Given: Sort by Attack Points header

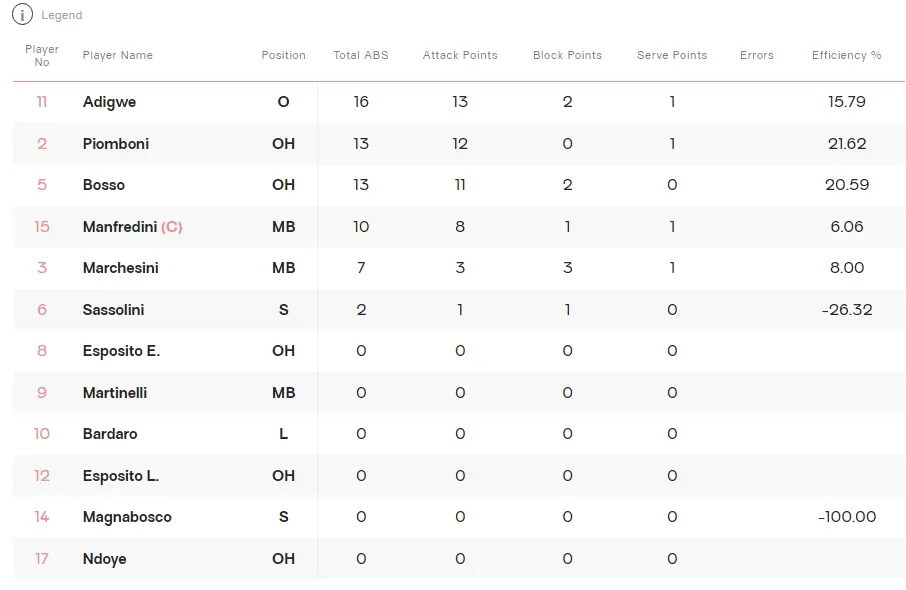Looking at the screenshot, I should 460,55.
